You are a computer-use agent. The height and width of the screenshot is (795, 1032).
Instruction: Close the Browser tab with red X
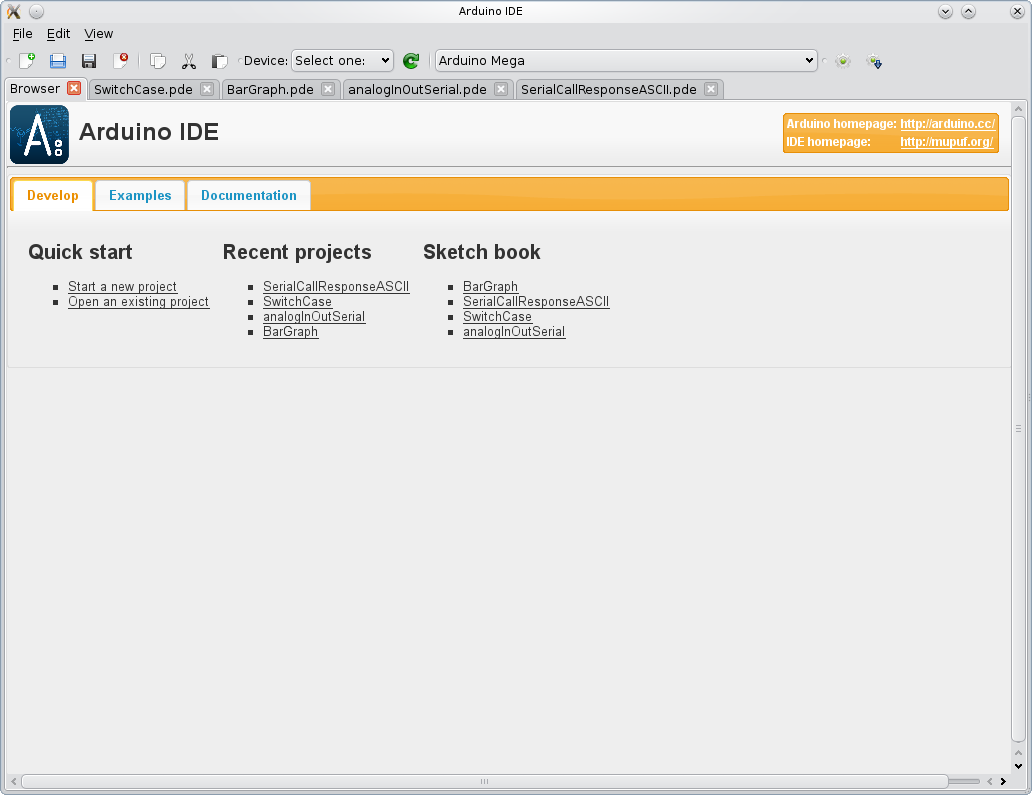(x=74, y=88)
